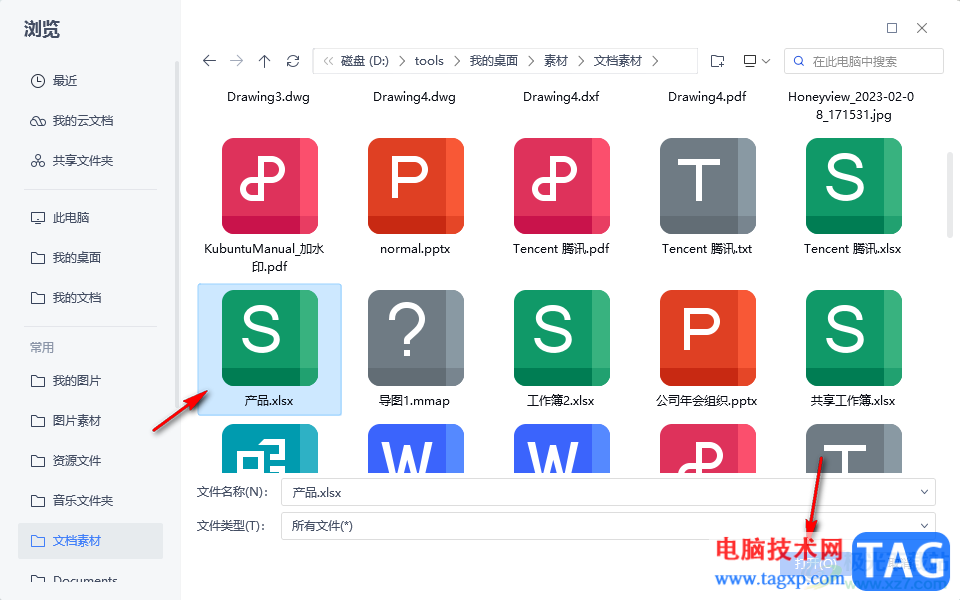
Task: Select second blue W document icon
Action: [x=561, y=448]
